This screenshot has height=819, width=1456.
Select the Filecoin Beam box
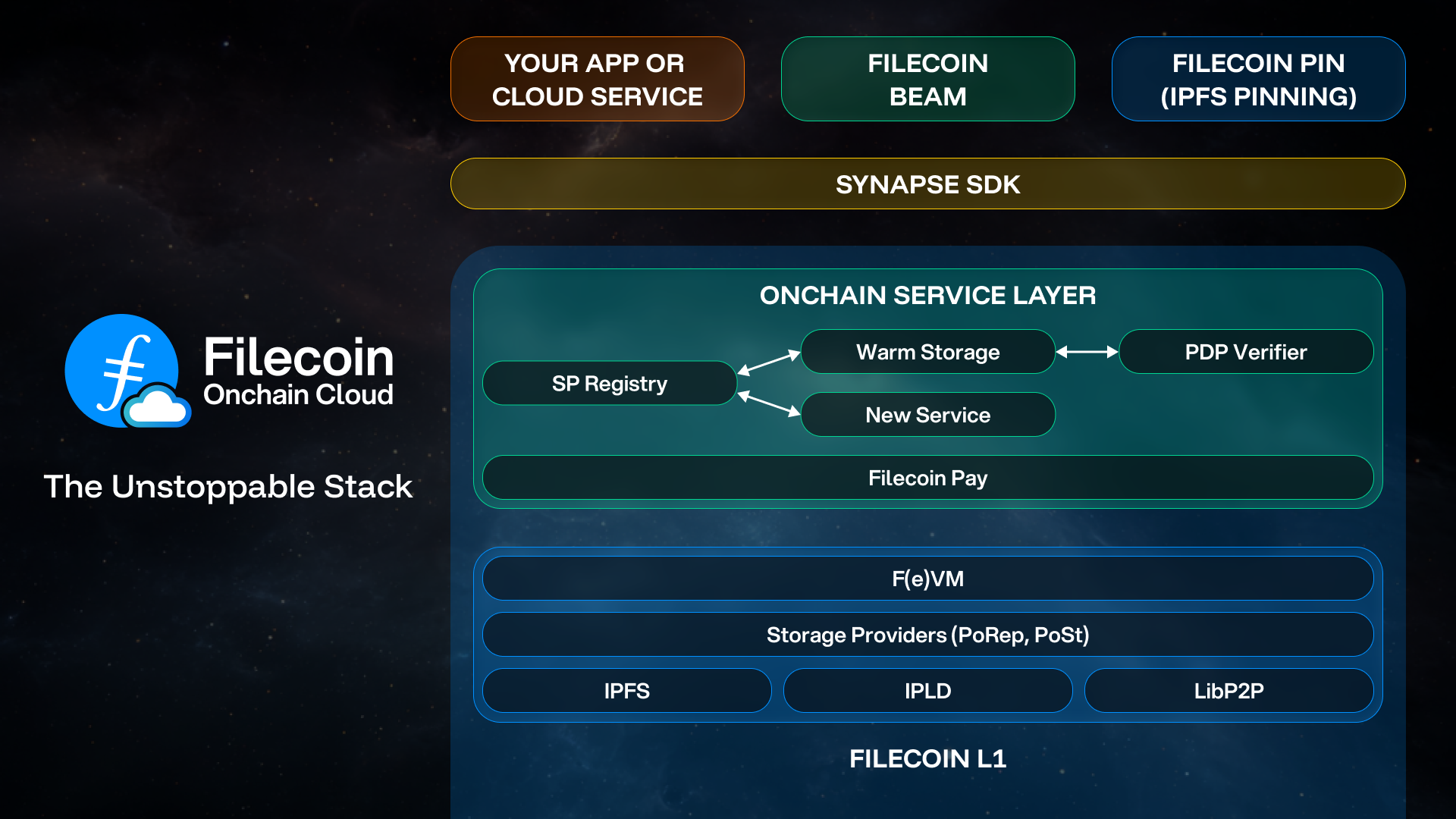pyautogui.click(x=927, y=80)
